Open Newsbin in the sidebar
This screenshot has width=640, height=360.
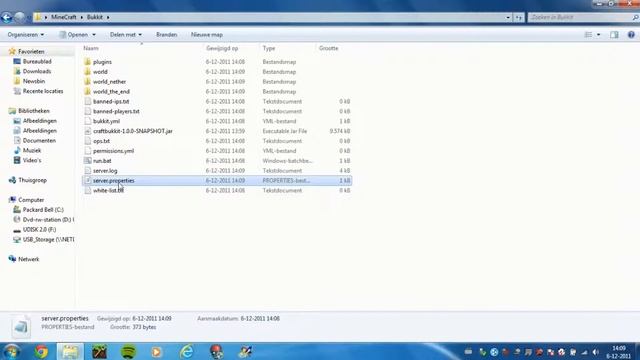(33, 81)
